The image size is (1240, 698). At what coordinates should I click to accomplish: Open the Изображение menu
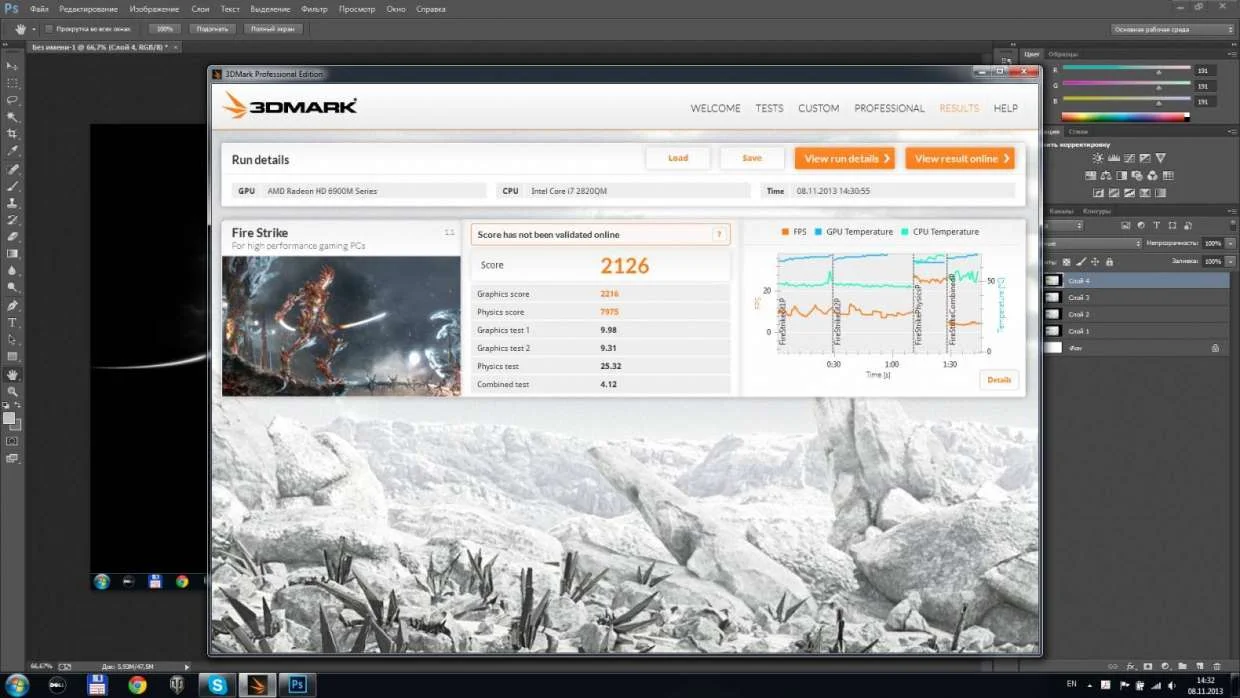click(x=154, y=9)
